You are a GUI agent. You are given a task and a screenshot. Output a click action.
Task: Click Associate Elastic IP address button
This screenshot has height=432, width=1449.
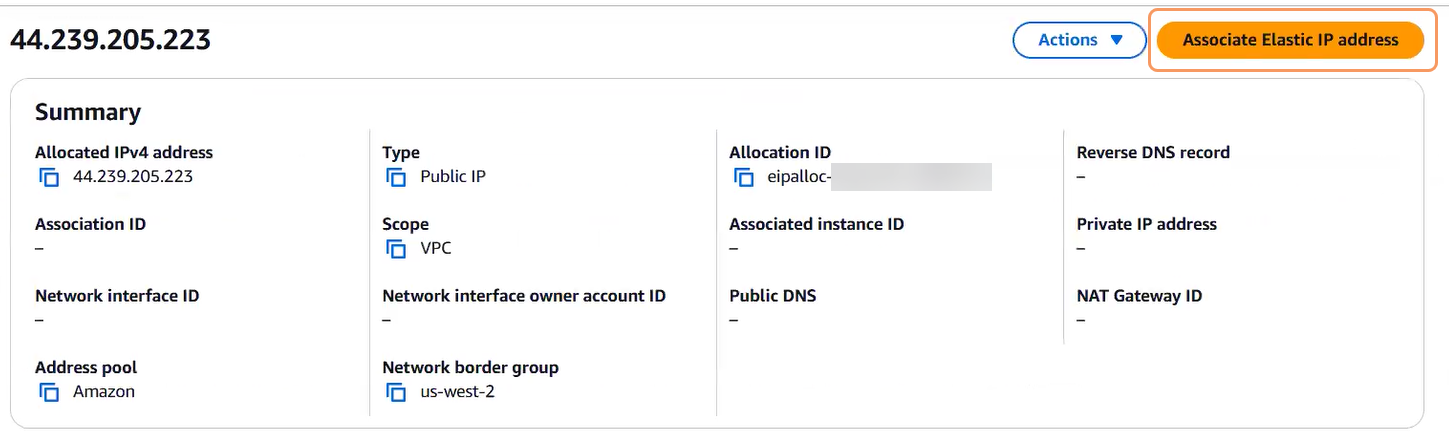(1290, 40)
